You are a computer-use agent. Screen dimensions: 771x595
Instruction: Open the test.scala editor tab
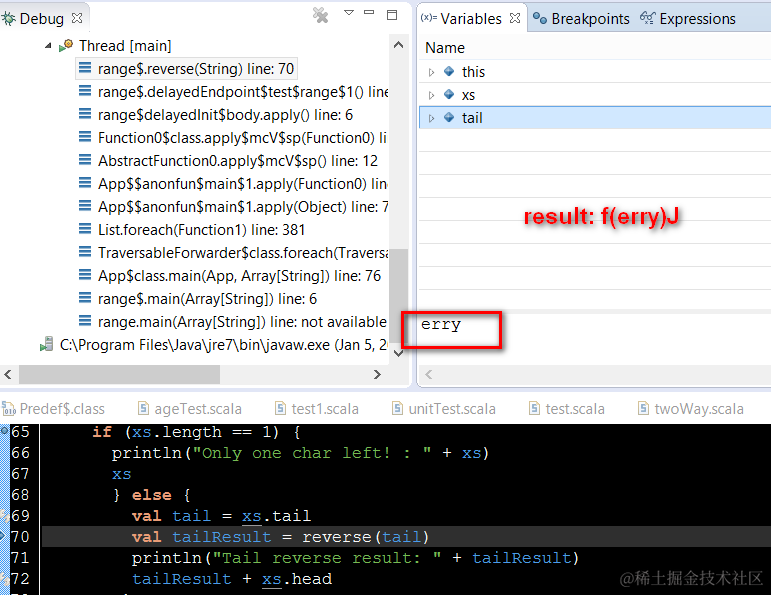(x=566, y=409)
